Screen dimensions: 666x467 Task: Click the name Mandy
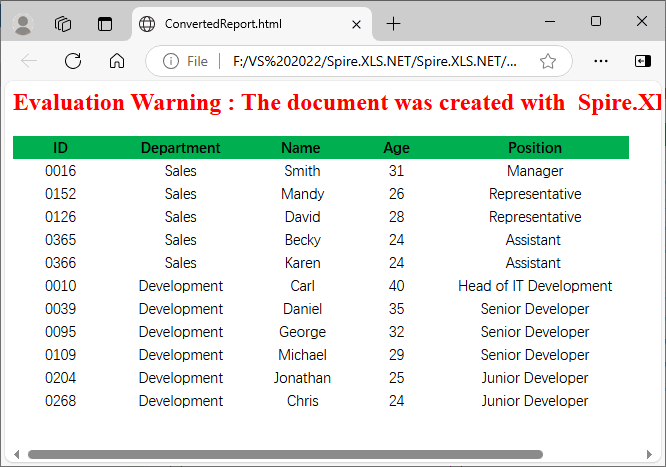click(302, 194)
